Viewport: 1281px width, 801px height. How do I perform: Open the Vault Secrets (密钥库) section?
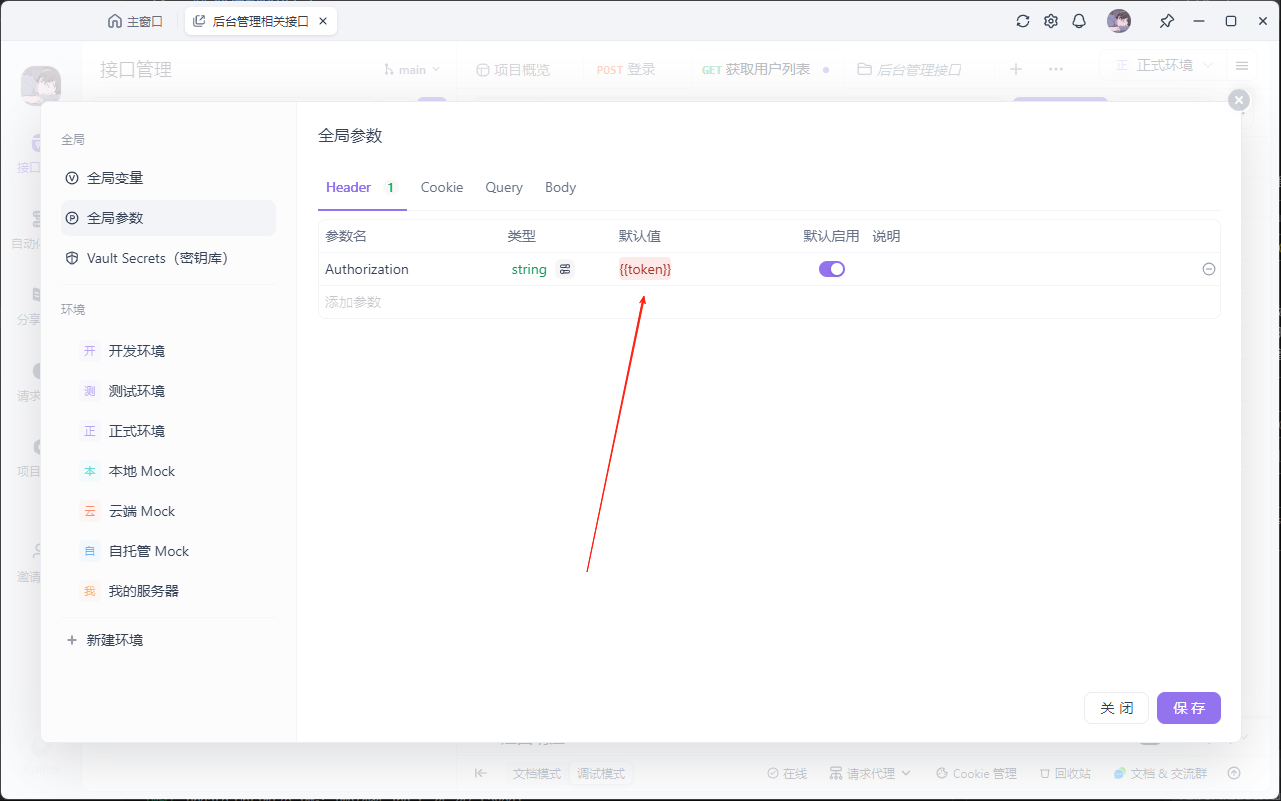coord(157,258)
